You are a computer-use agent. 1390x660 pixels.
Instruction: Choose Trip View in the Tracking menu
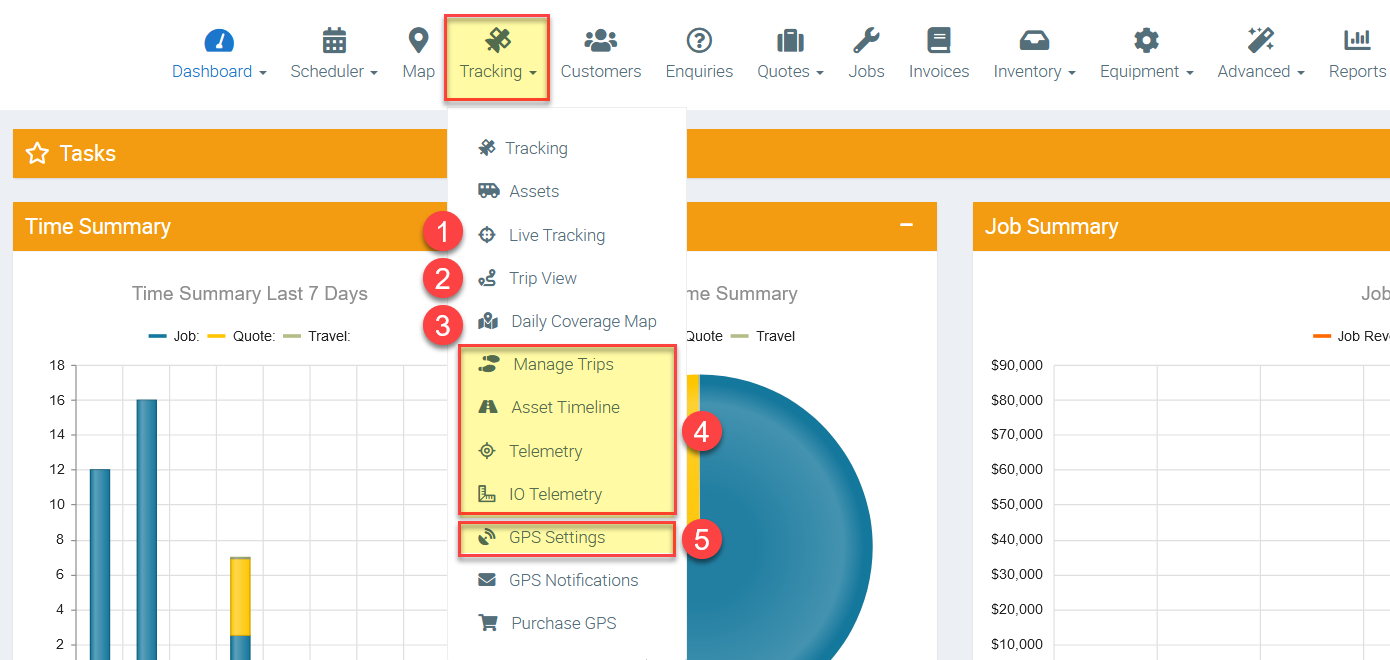(542, 278)
